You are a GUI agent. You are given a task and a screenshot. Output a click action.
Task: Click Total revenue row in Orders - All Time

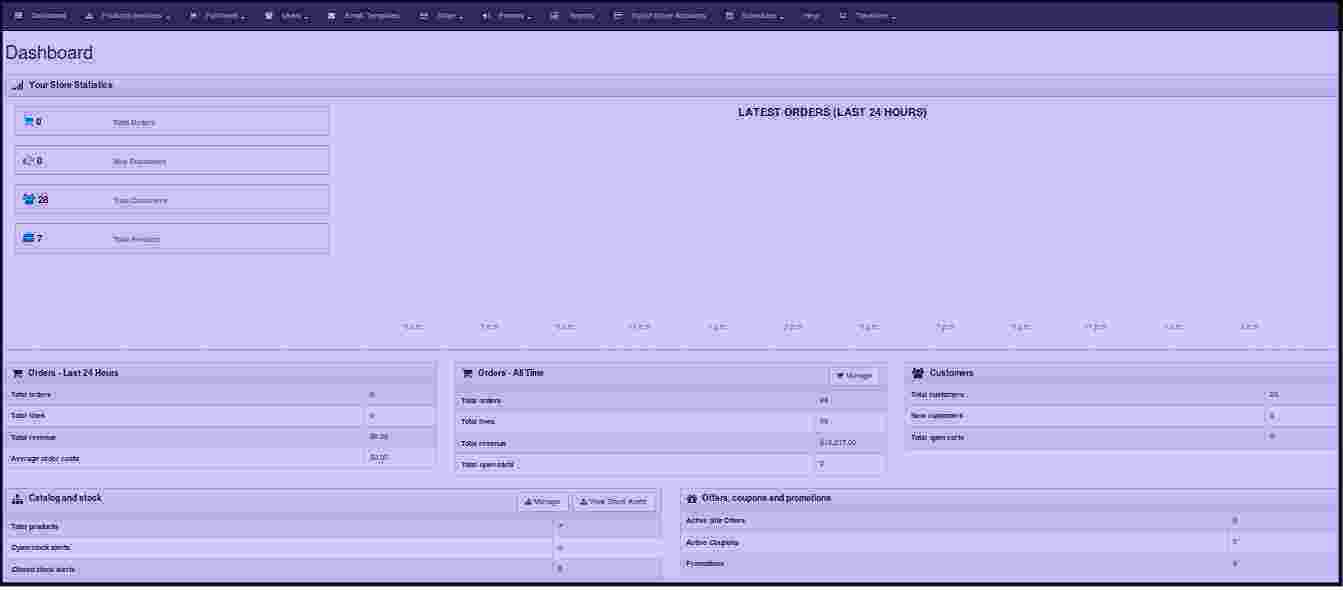pyautogui.click(x=670, y=443)
